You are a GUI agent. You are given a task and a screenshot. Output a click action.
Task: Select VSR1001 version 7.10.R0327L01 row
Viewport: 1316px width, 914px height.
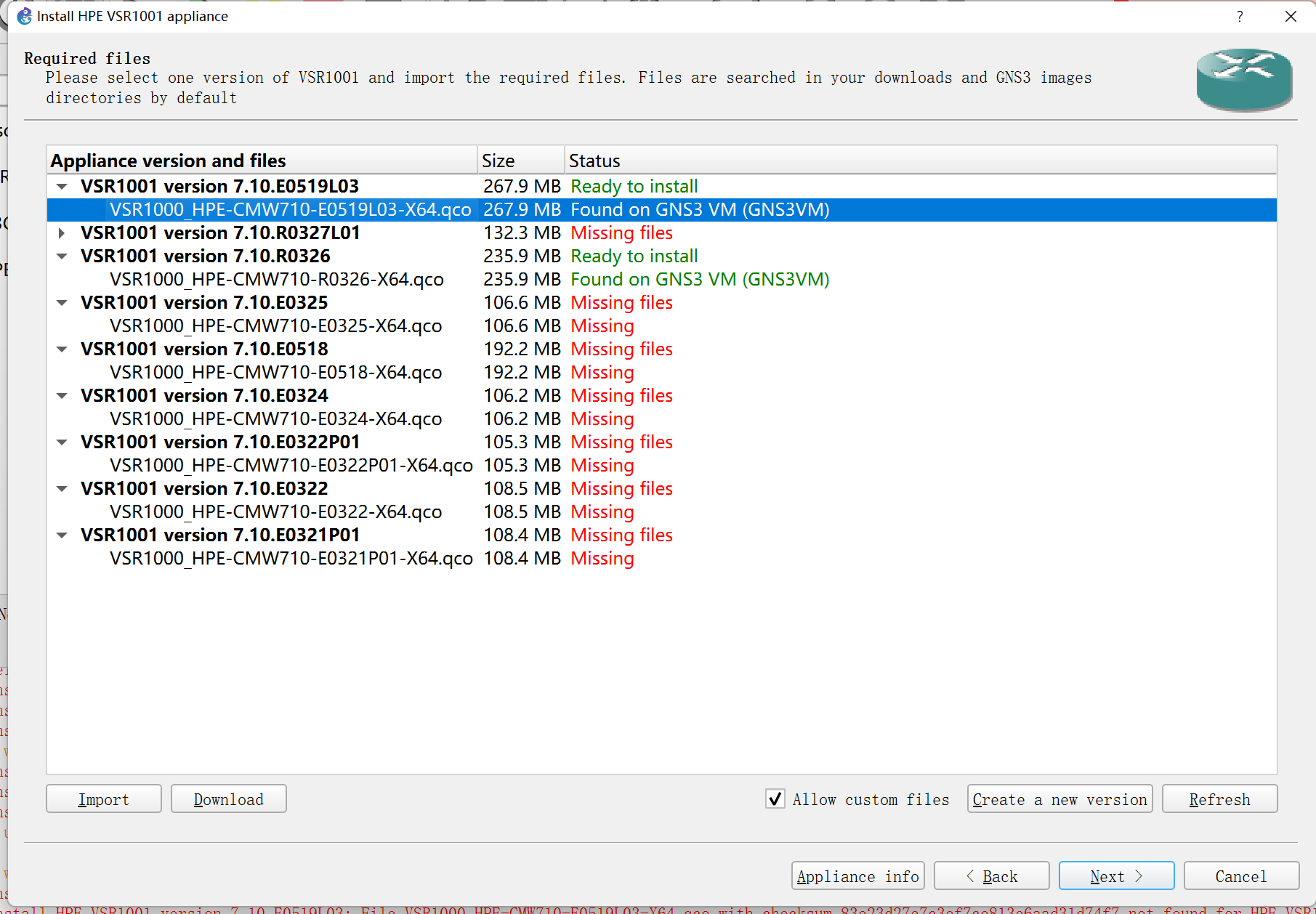[661, 233]
